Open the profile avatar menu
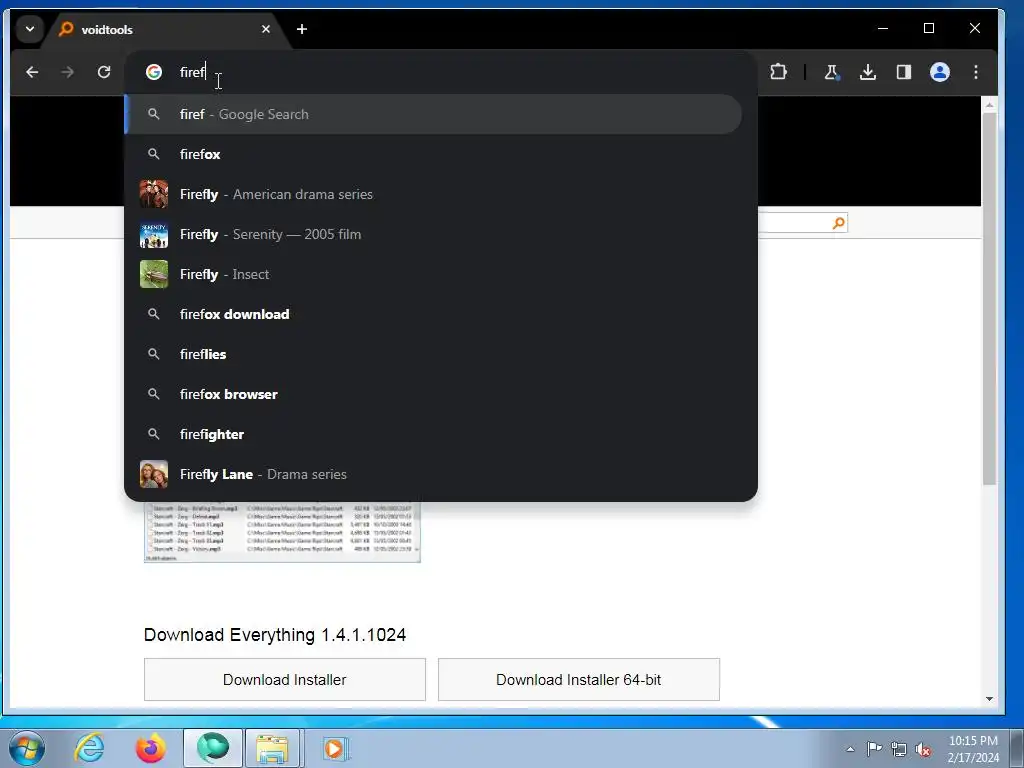 click(940, 72)
